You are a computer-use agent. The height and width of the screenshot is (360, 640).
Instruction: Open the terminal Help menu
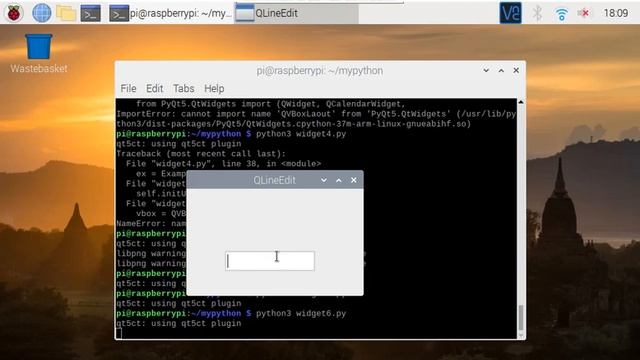point(214,89)
